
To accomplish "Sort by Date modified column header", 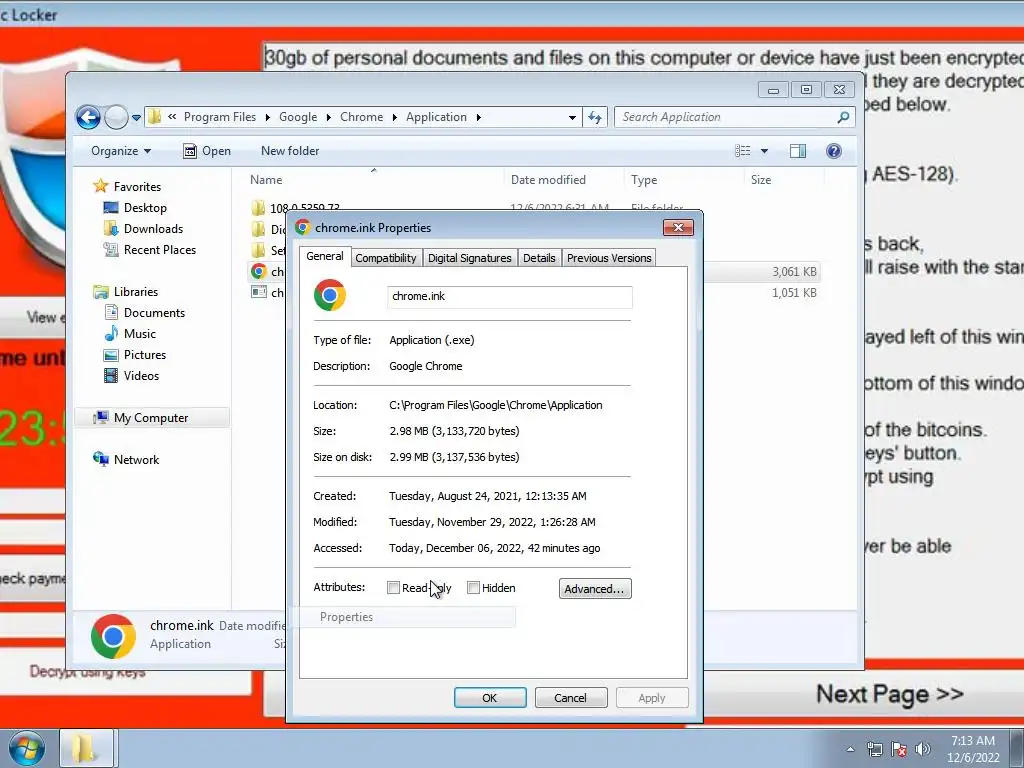I will [548, 180].
